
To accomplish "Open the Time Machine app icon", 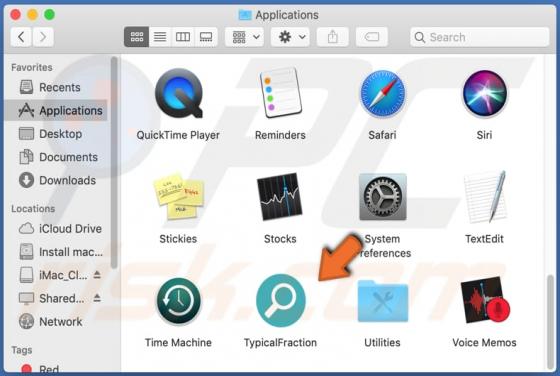I will coord(179,301).
